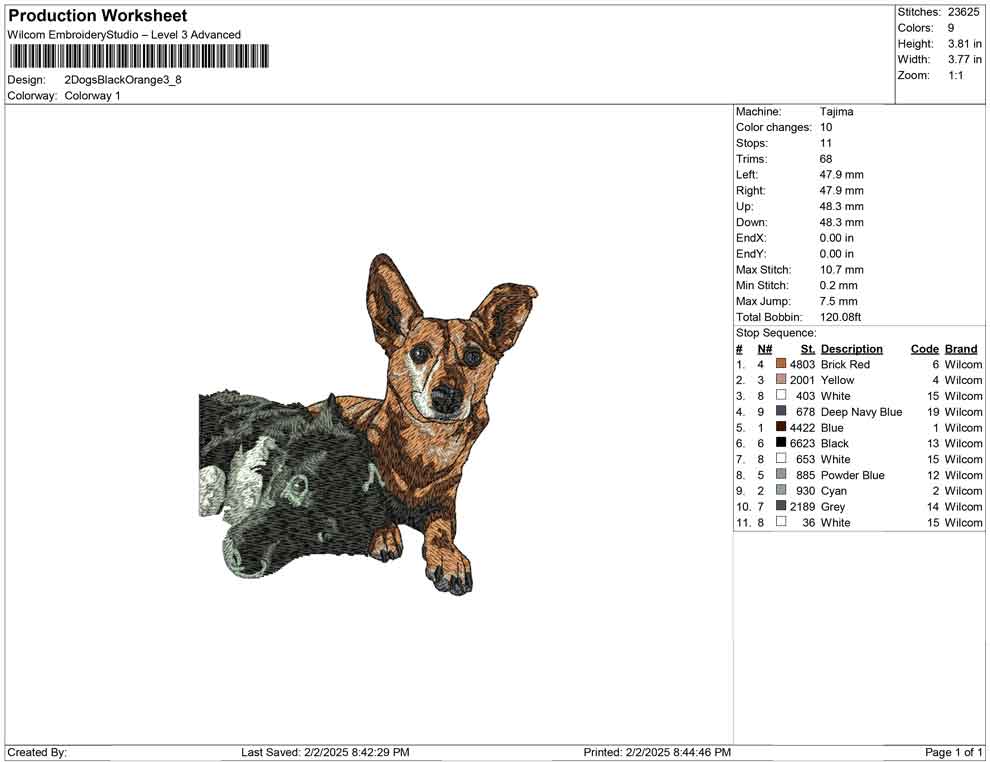This screenshot has height=762, width=990.
Task: Click the Stitches value 23625
Action: (963, 12)
